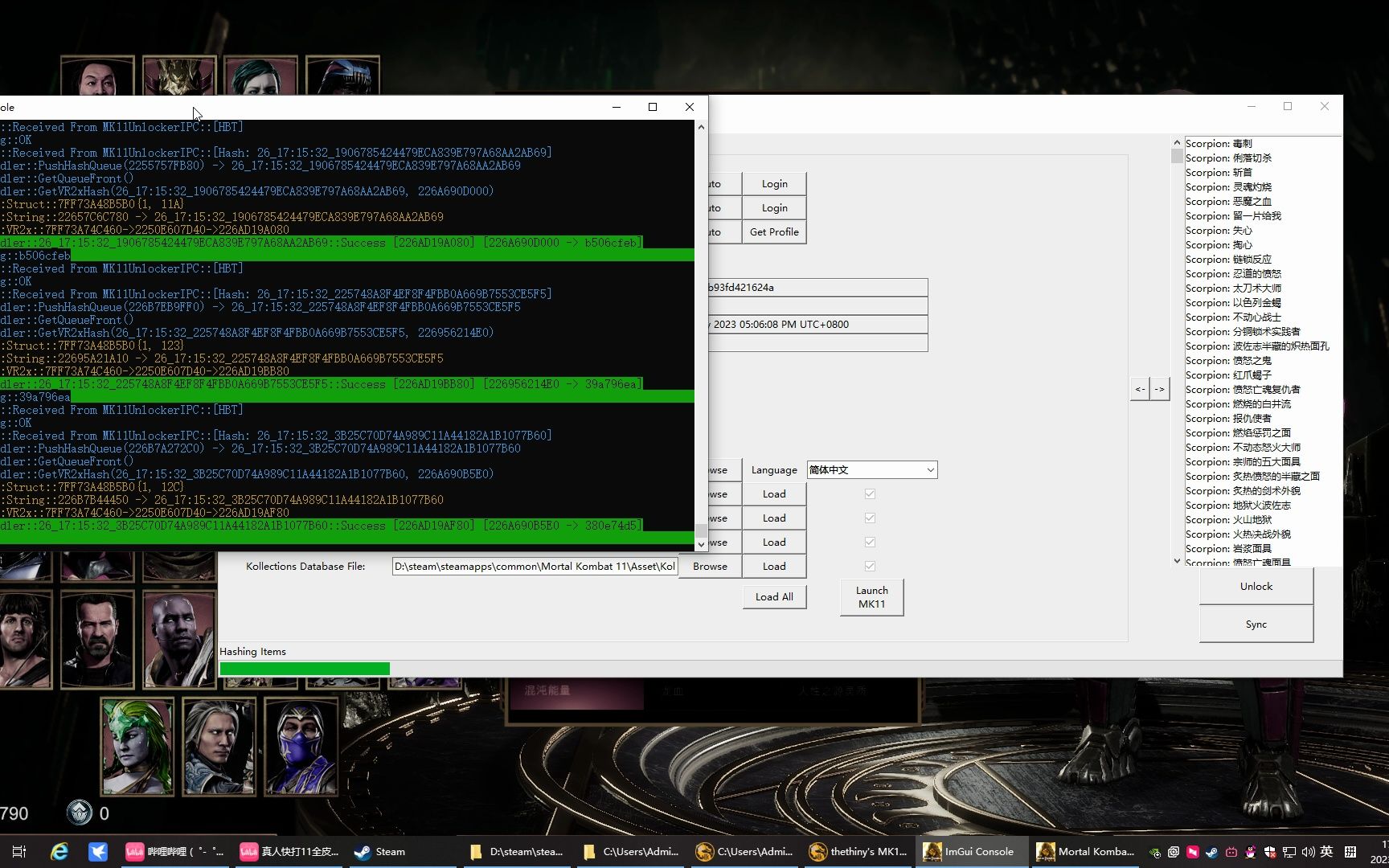
Task: Launch Internet Explorer from taskbar
Action: click(59, 852)
